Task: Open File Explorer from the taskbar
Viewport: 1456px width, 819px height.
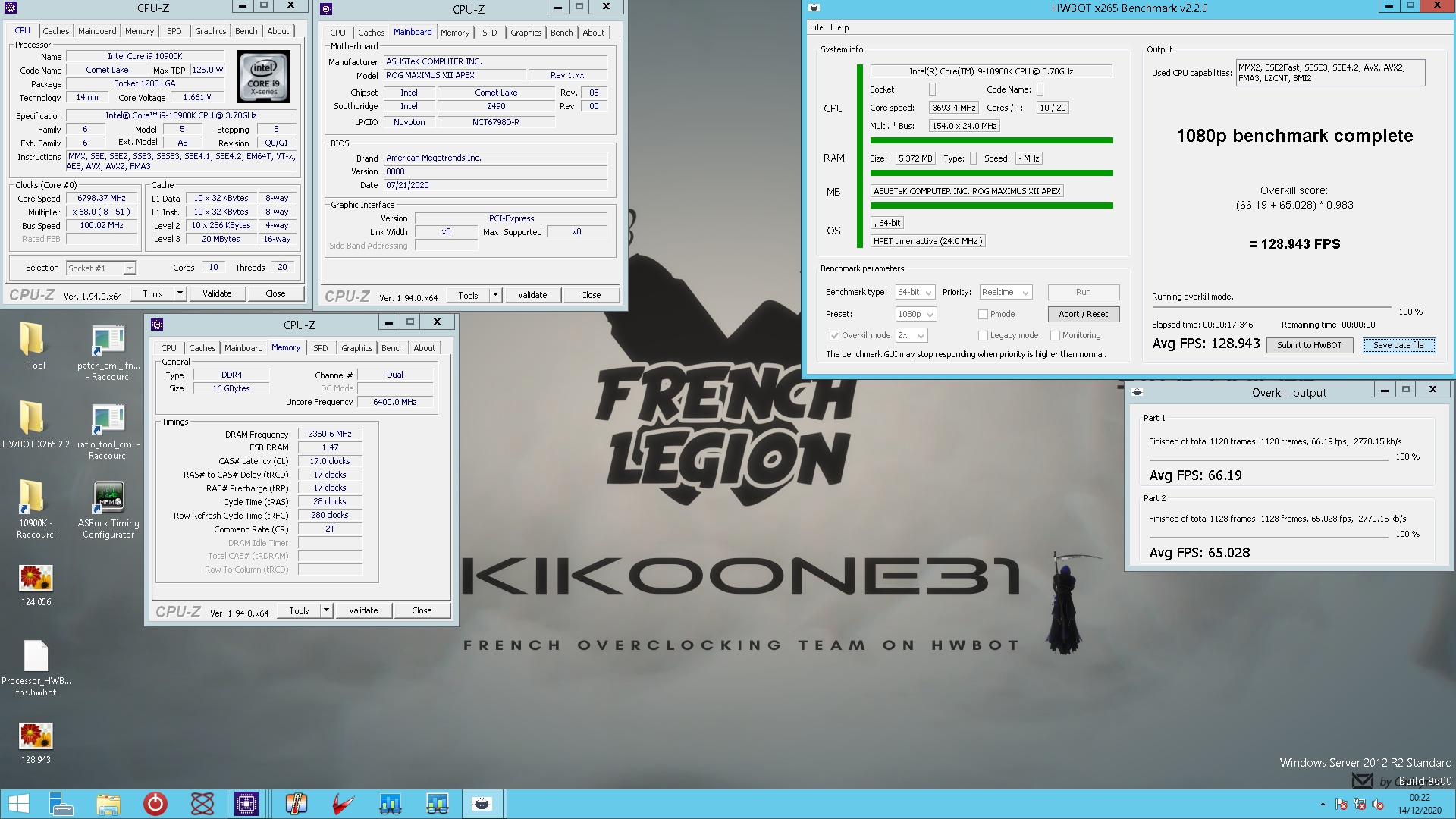Action: (108, 804)
